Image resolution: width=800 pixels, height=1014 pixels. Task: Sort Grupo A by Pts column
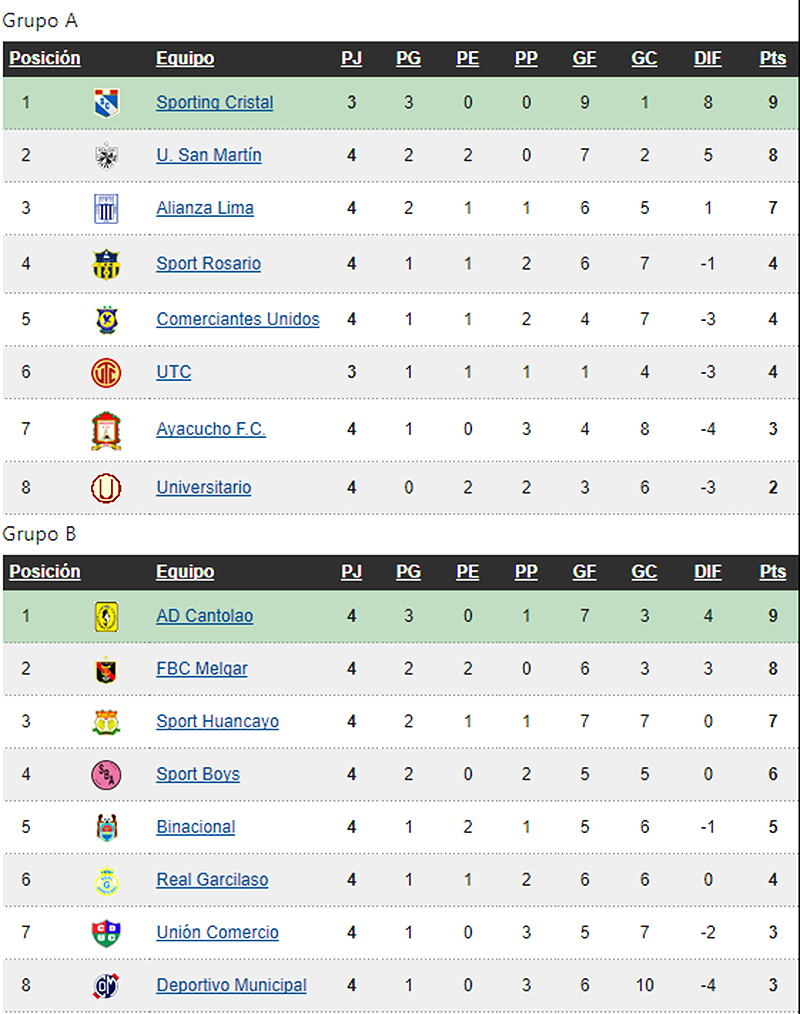[773, 58]
